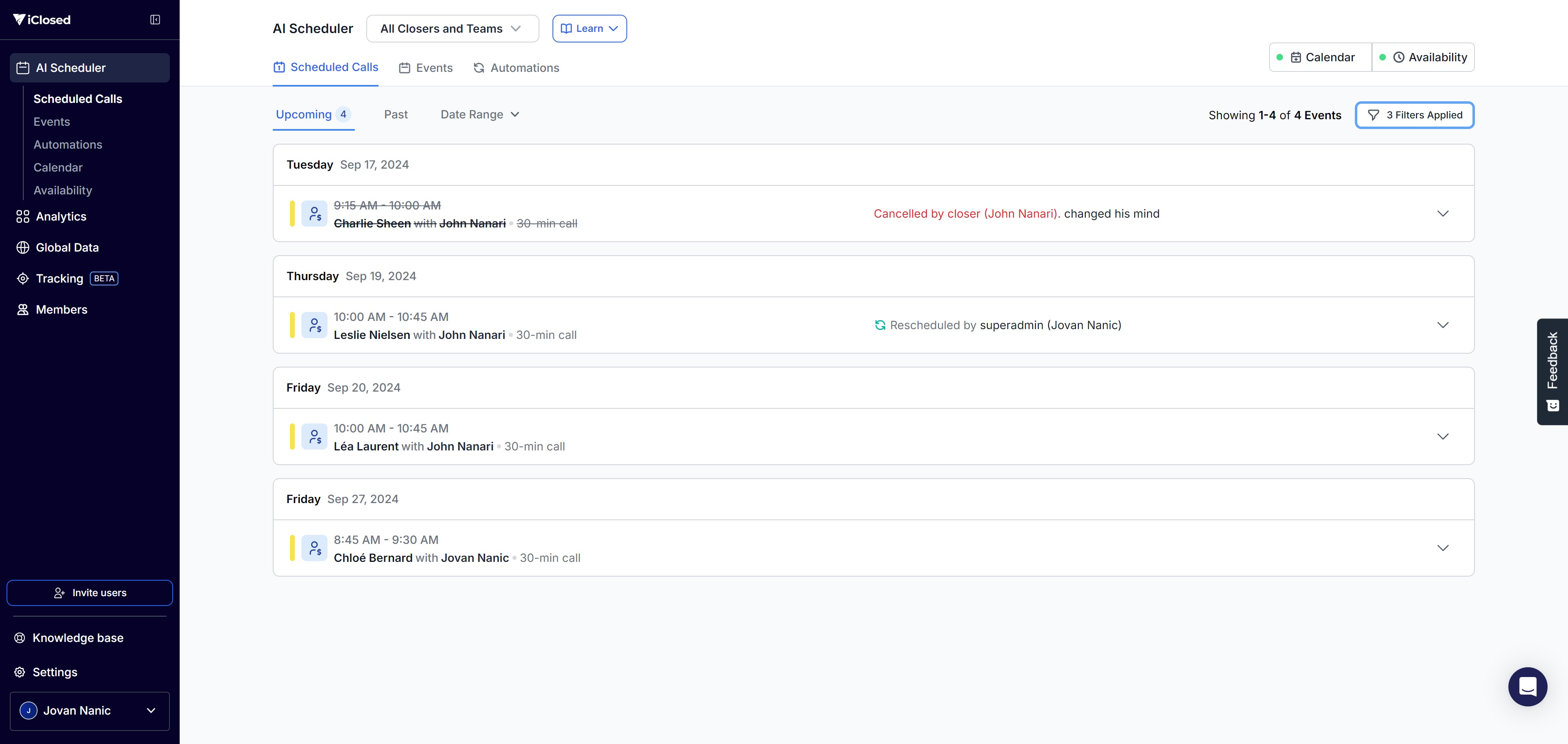1568x744 pixels.
Task: Open the Feedback side tab
Action: point(1552,372)
